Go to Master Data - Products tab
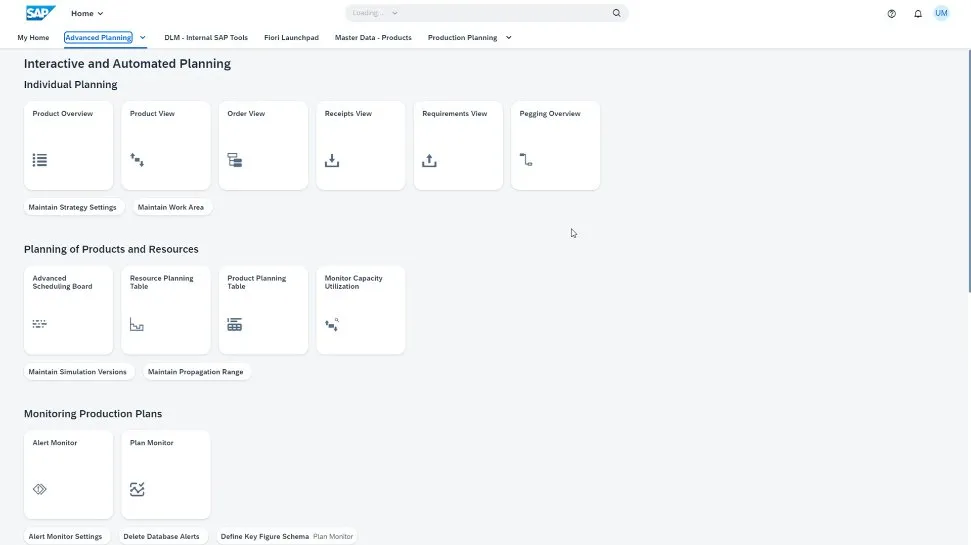Screen dimensions: 971x545 tap(373, 38)
